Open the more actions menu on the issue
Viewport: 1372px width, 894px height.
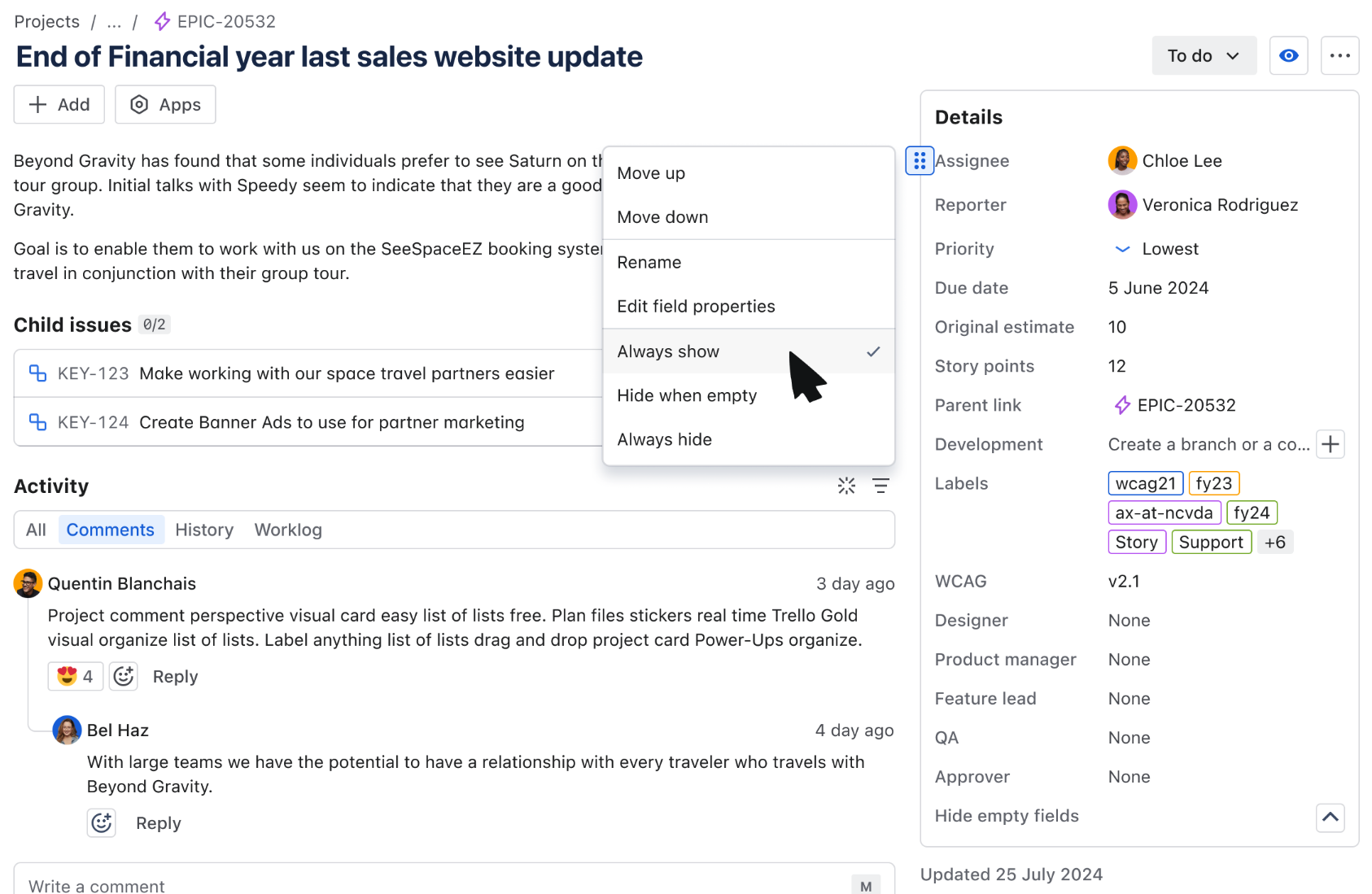click(1340, 55)
